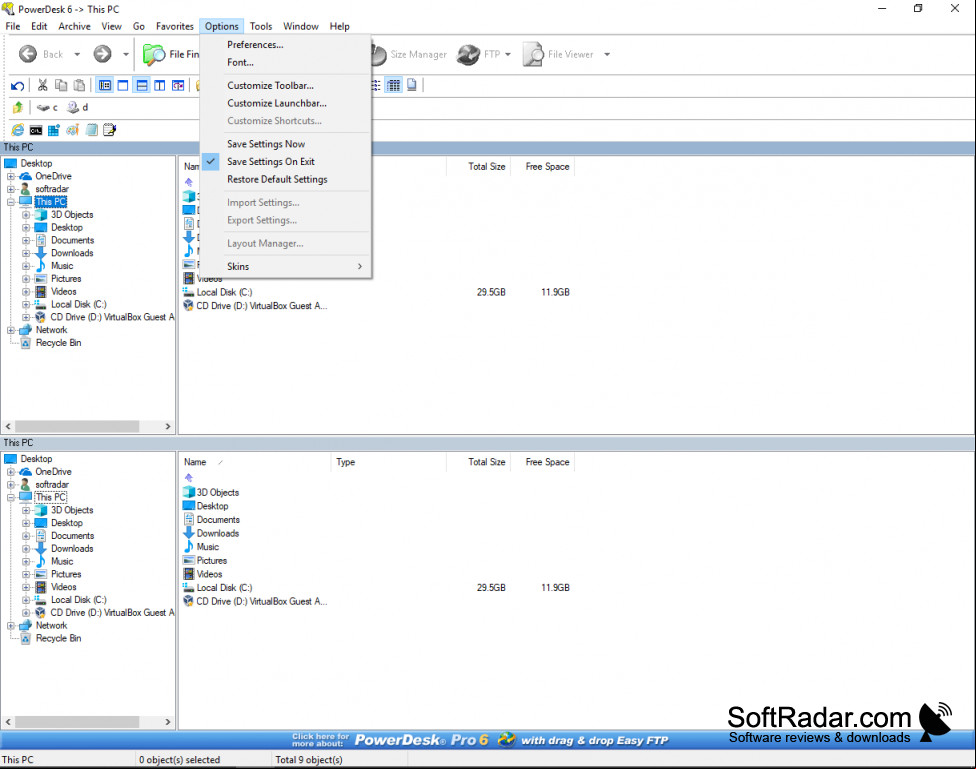Sort by Free Space in the upper pane

(543, 166)
